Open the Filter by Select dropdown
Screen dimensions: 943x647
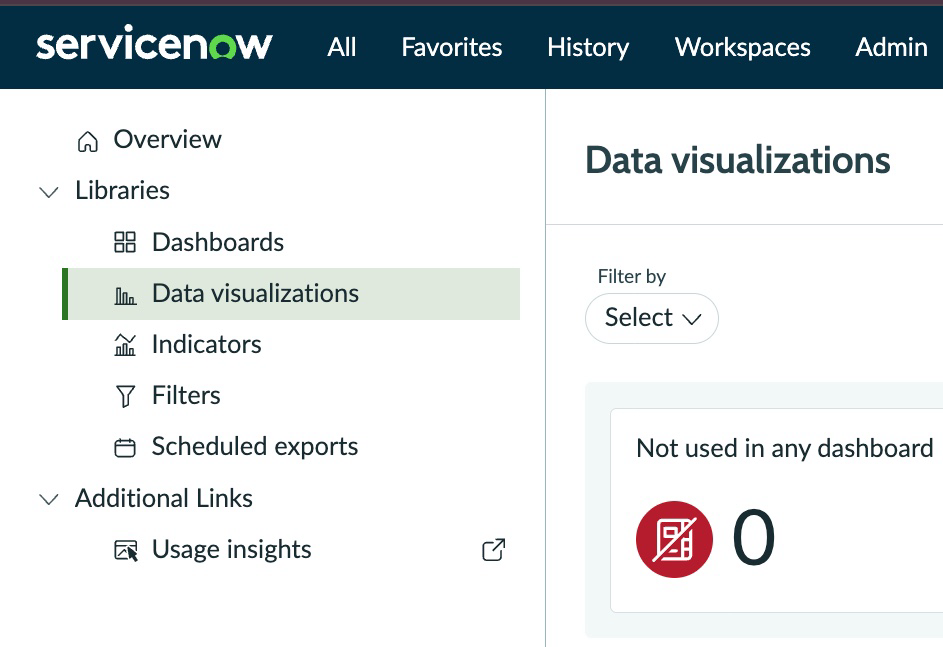point(652,318)
